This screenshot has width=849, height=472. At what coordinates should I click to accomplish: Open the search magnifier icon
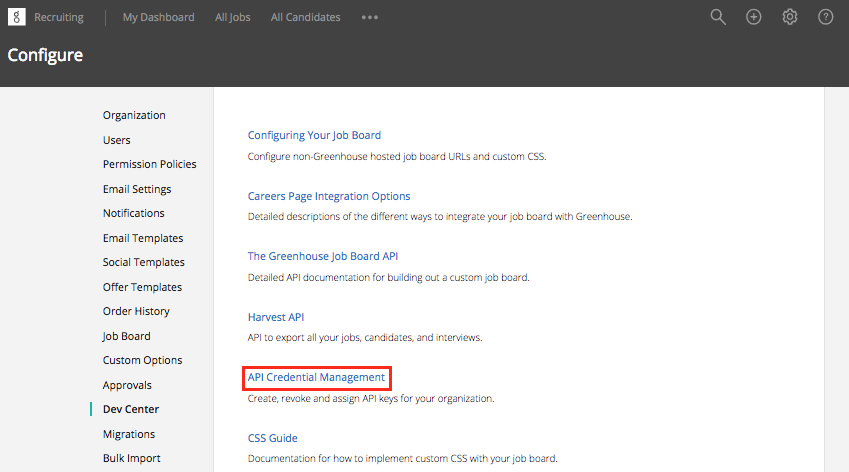(x=718, y=17)
